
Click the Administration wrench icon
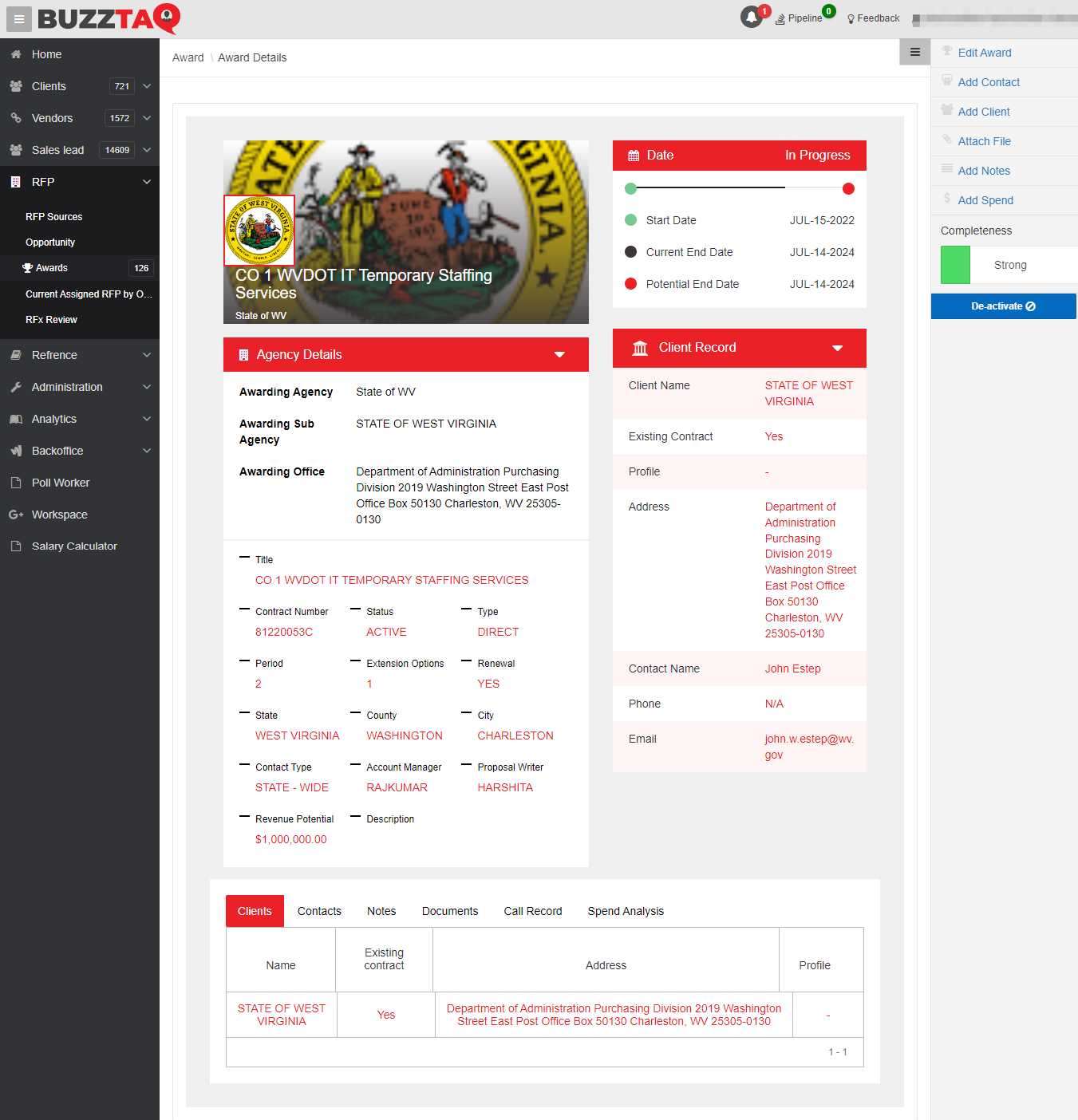click(16, 387)
